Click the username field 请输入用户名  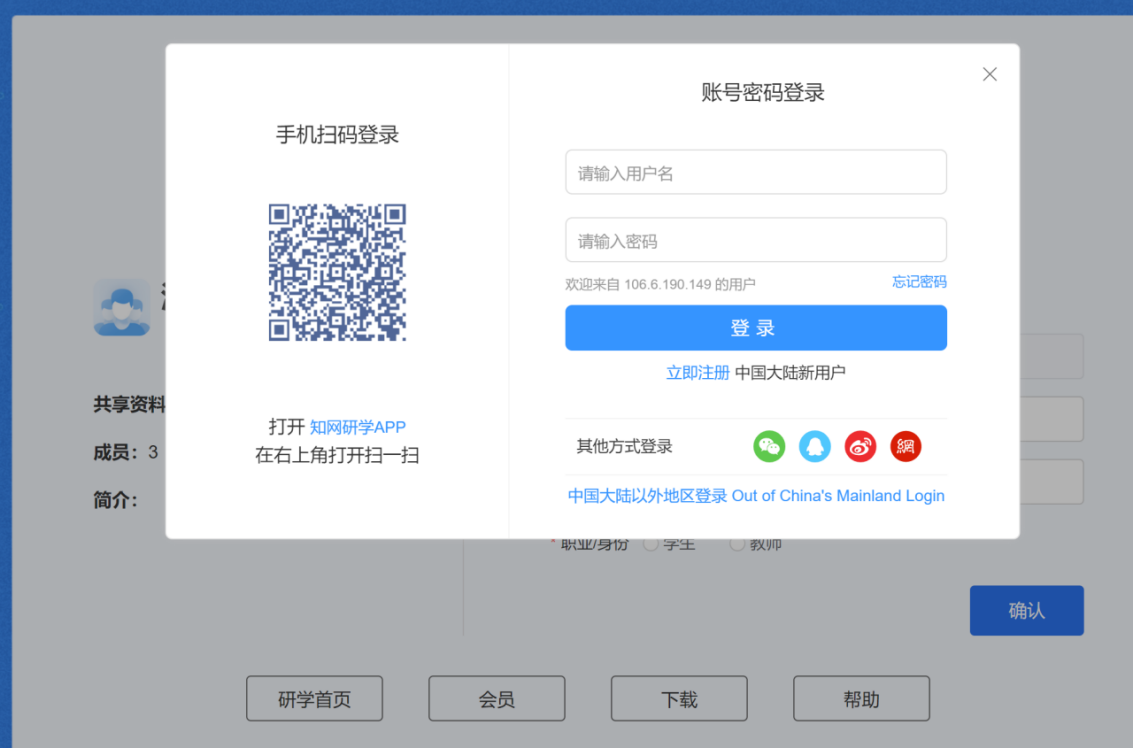click(x=756, y=172)
